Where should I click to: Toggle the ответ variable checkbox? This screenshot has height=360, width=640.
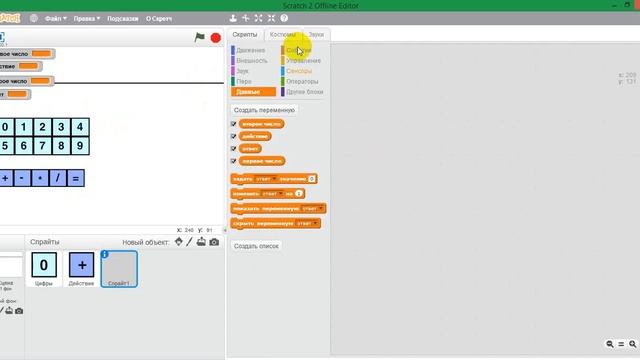(x=233, y=149)
